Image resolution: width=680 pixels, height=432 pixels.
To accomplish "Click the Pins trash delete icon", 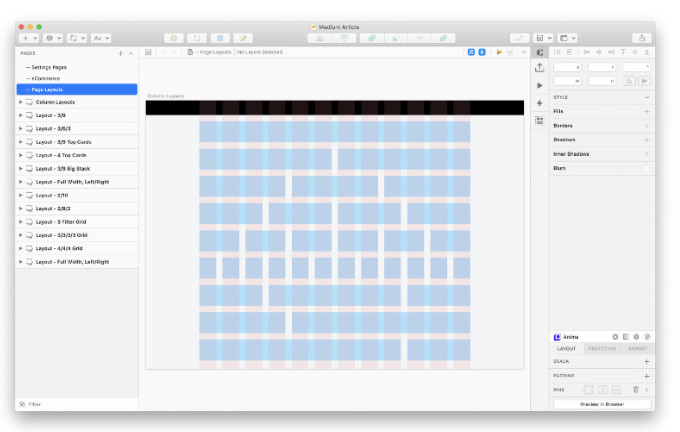I will (x=636, y=389).
